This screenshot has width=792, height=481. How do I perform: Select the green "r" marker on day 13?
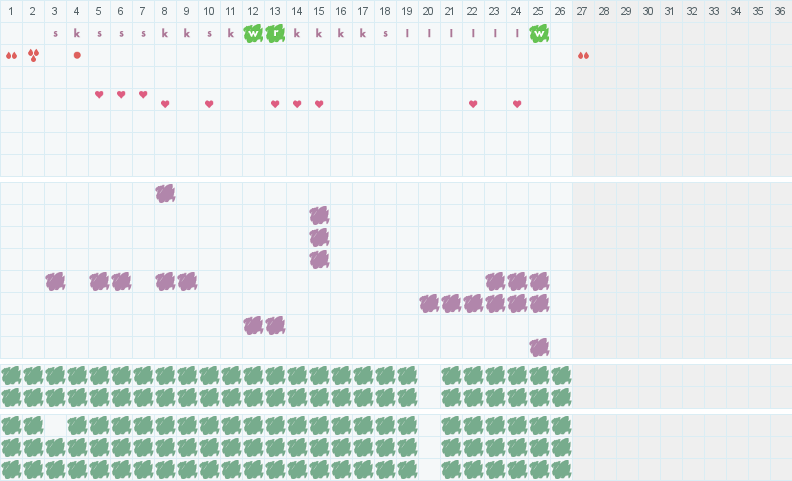[x=275, y=33]
